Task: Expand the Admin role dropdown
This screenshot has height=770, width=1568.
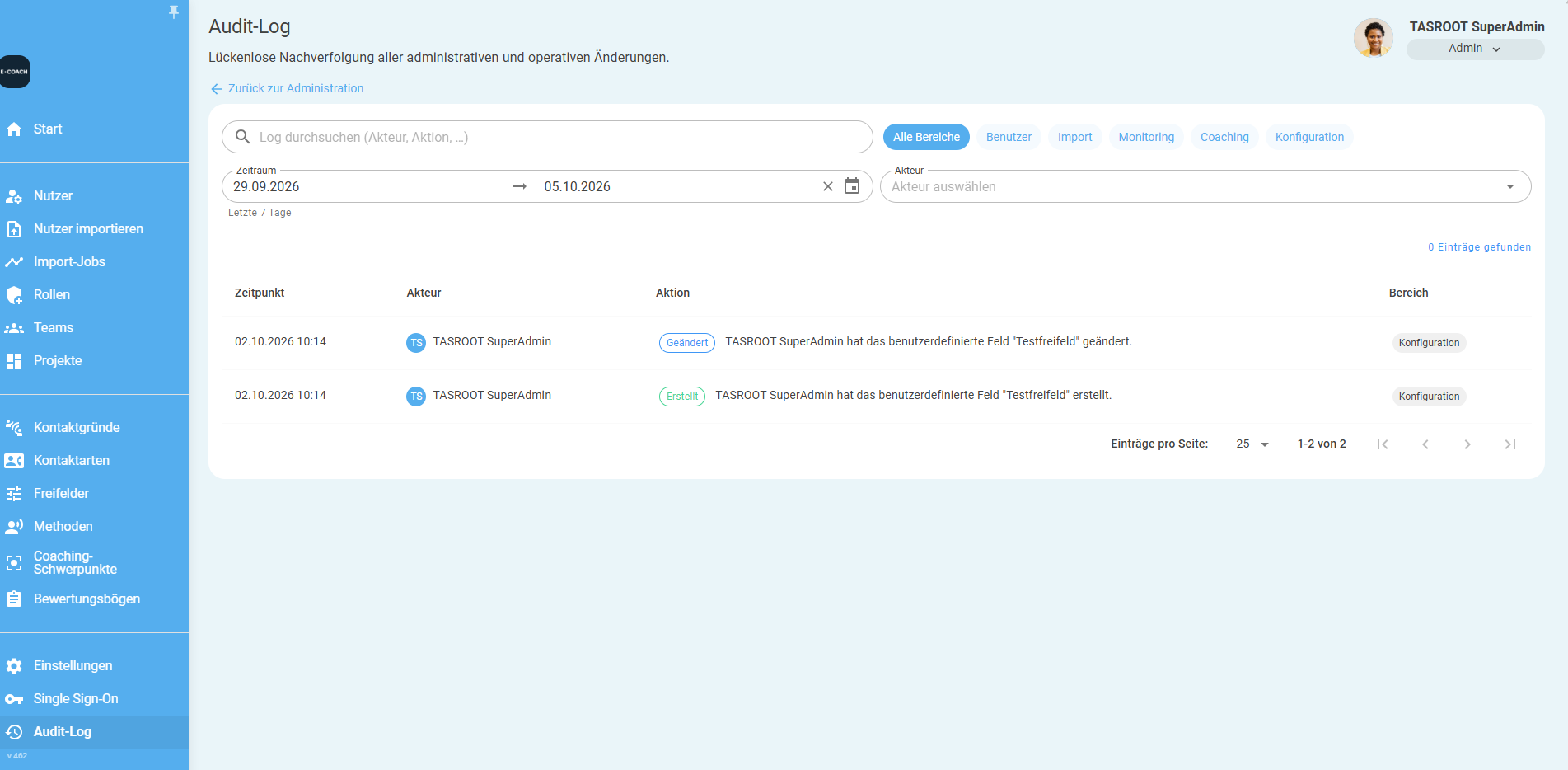Action: pos(1475,49)
